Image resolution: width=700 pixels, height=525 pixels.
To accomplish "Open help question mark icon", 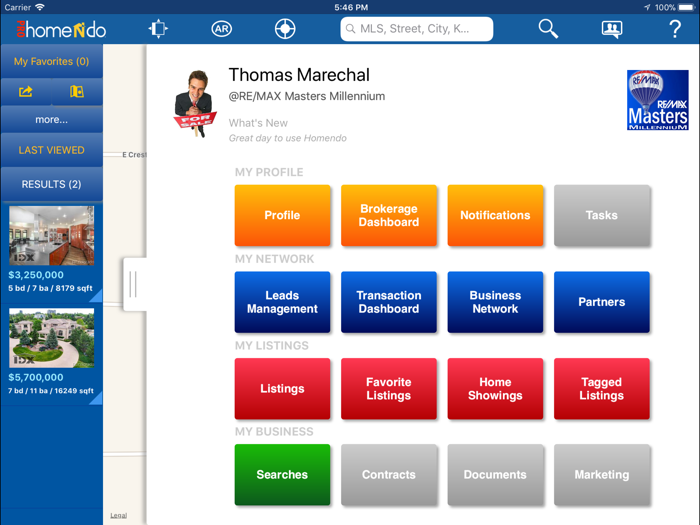I will (x=675, y=29).
